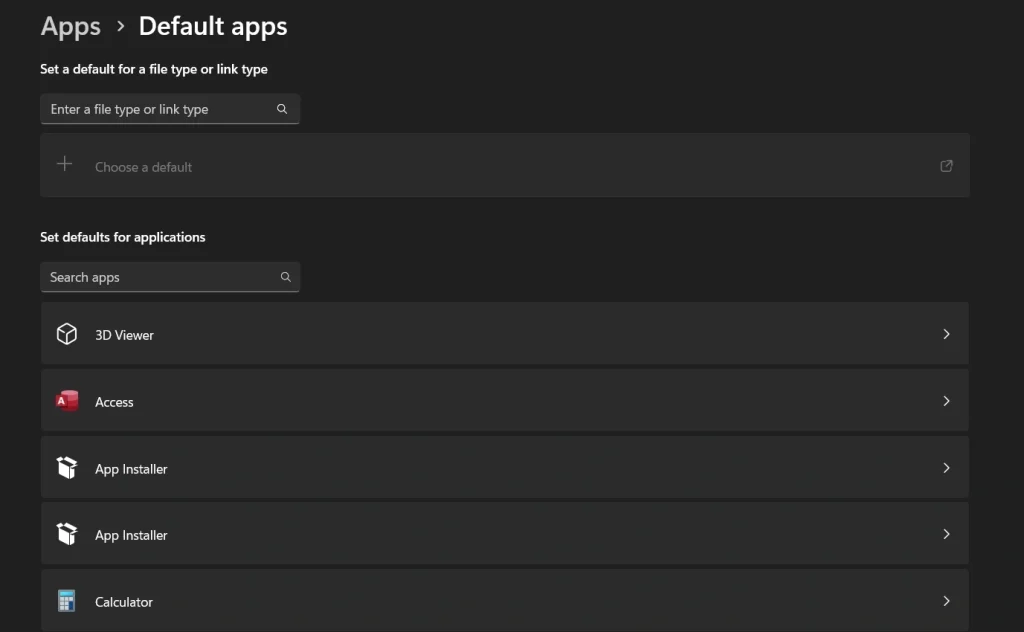The width and height of the screenshot is (1024, 632).
Task: Select the Default apps breadcrumb title
Action: coord(212,26)
